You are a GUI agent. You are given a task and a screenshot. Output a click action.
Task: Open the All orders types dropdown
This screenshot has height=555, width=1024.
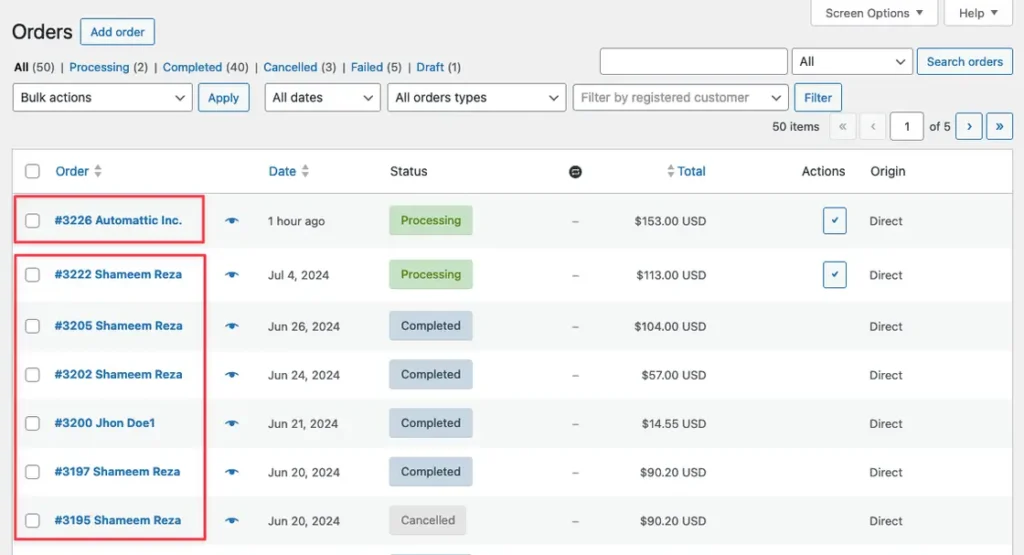pyautogui.click(x=476, y=98)
